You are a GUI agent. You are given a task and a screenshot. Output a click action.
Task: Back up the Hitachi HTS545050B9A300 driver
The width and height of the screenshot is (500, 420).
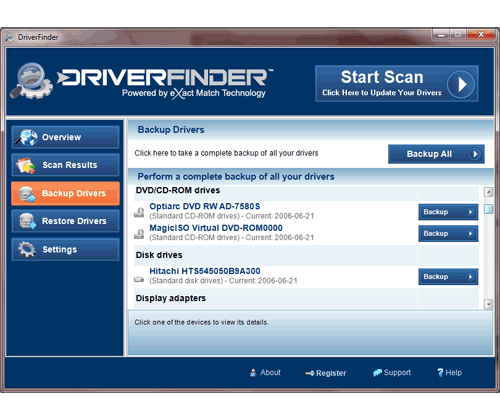(x=448, y=277)
